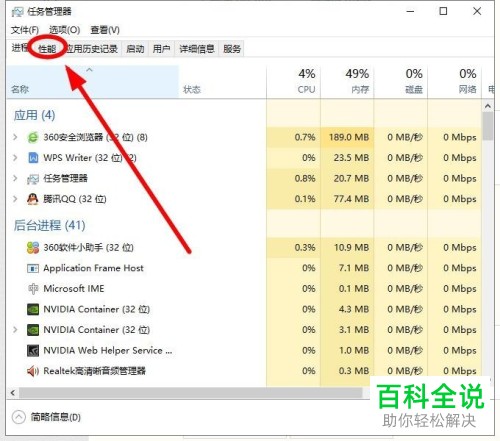The height and width of the screenshot is (441, 500).
Task: Click the 10.9 MB memory cell
Action: (347, 248)
